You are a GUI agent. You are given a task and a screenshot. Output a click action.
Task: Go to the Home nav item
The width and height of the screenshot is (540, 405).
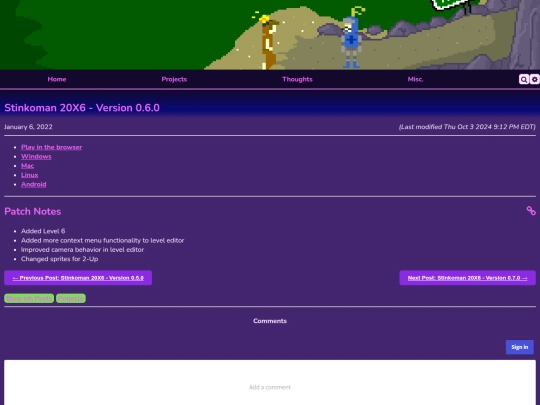(x=57, y=79)
